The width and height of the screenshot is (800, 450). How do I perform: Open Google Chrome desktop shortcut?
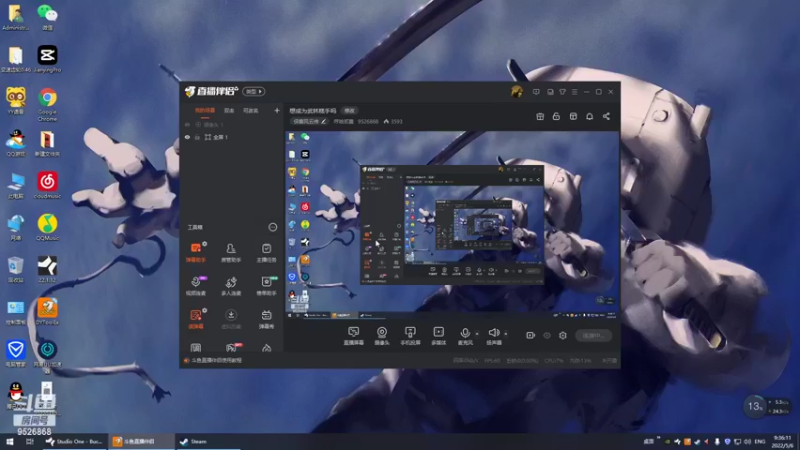pos(47,104)
